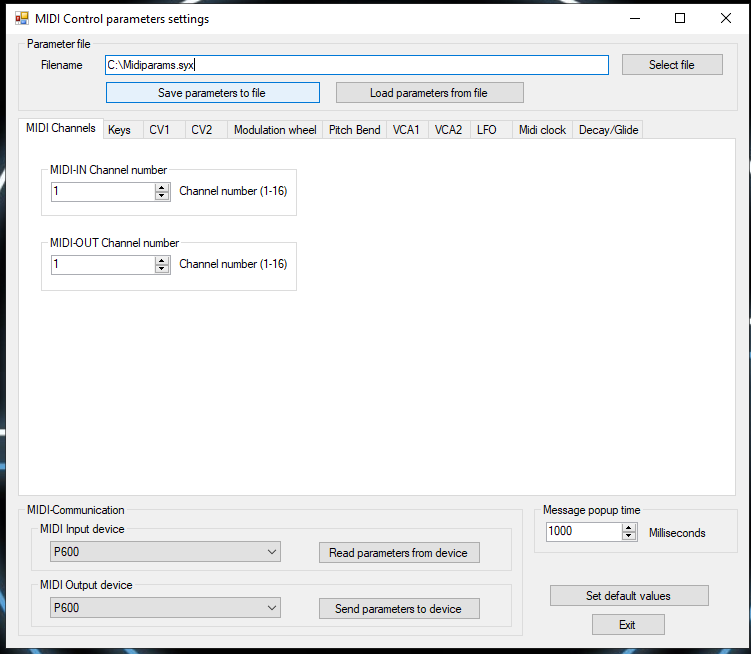Decrease message popup time with down arrow

click(629, 536)
